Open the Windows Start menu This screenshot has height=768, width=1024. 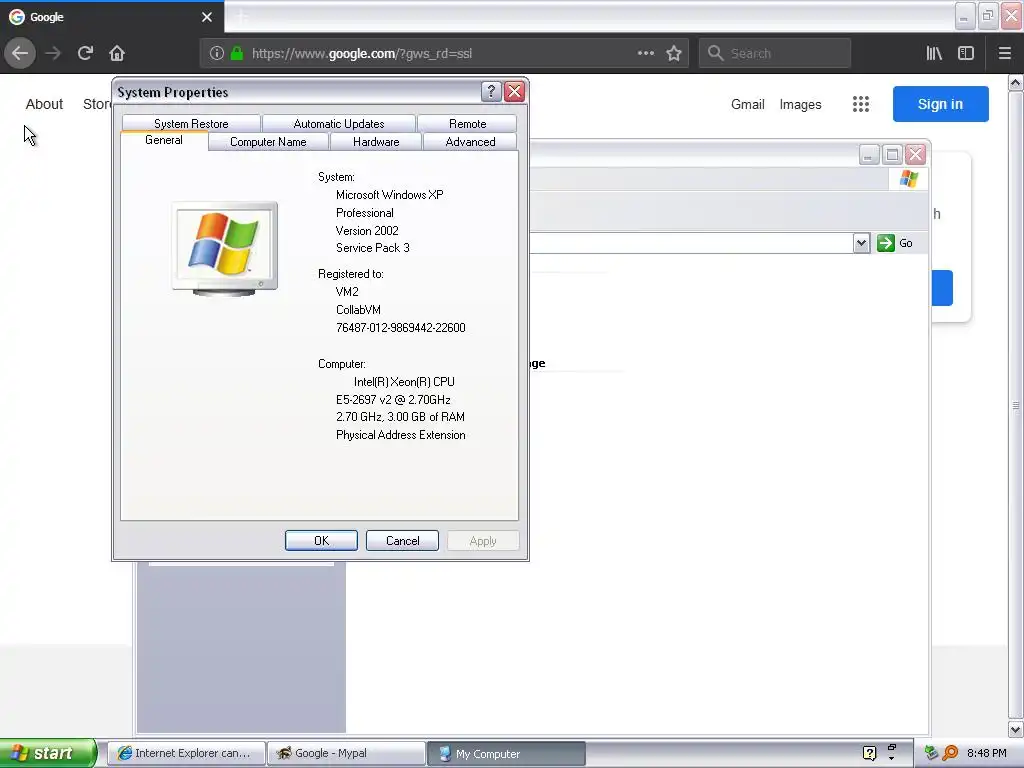tap(47, 753)
